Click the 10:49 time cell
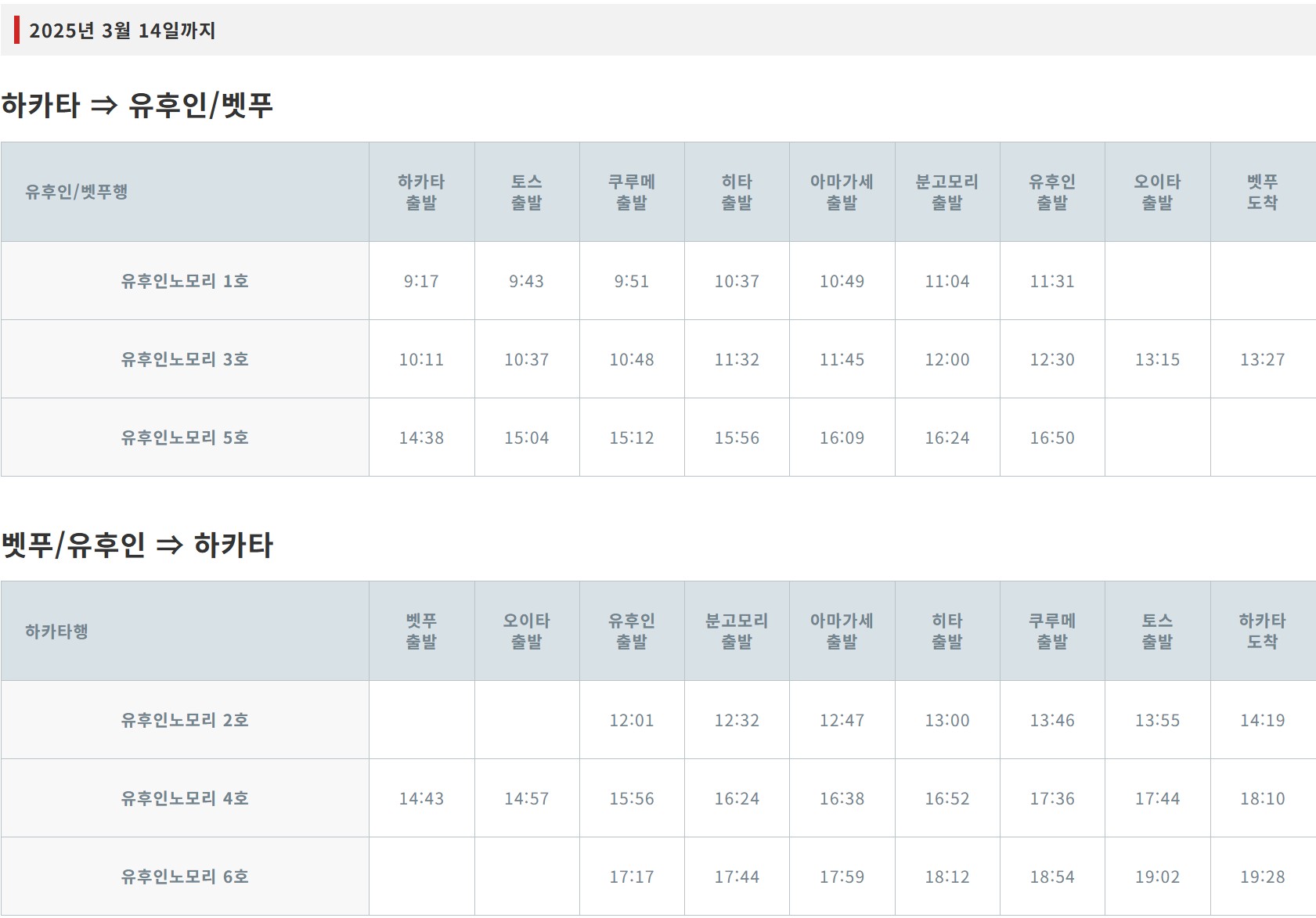The width and height of the screenshot is (1316, 918). tap(842, 281)
